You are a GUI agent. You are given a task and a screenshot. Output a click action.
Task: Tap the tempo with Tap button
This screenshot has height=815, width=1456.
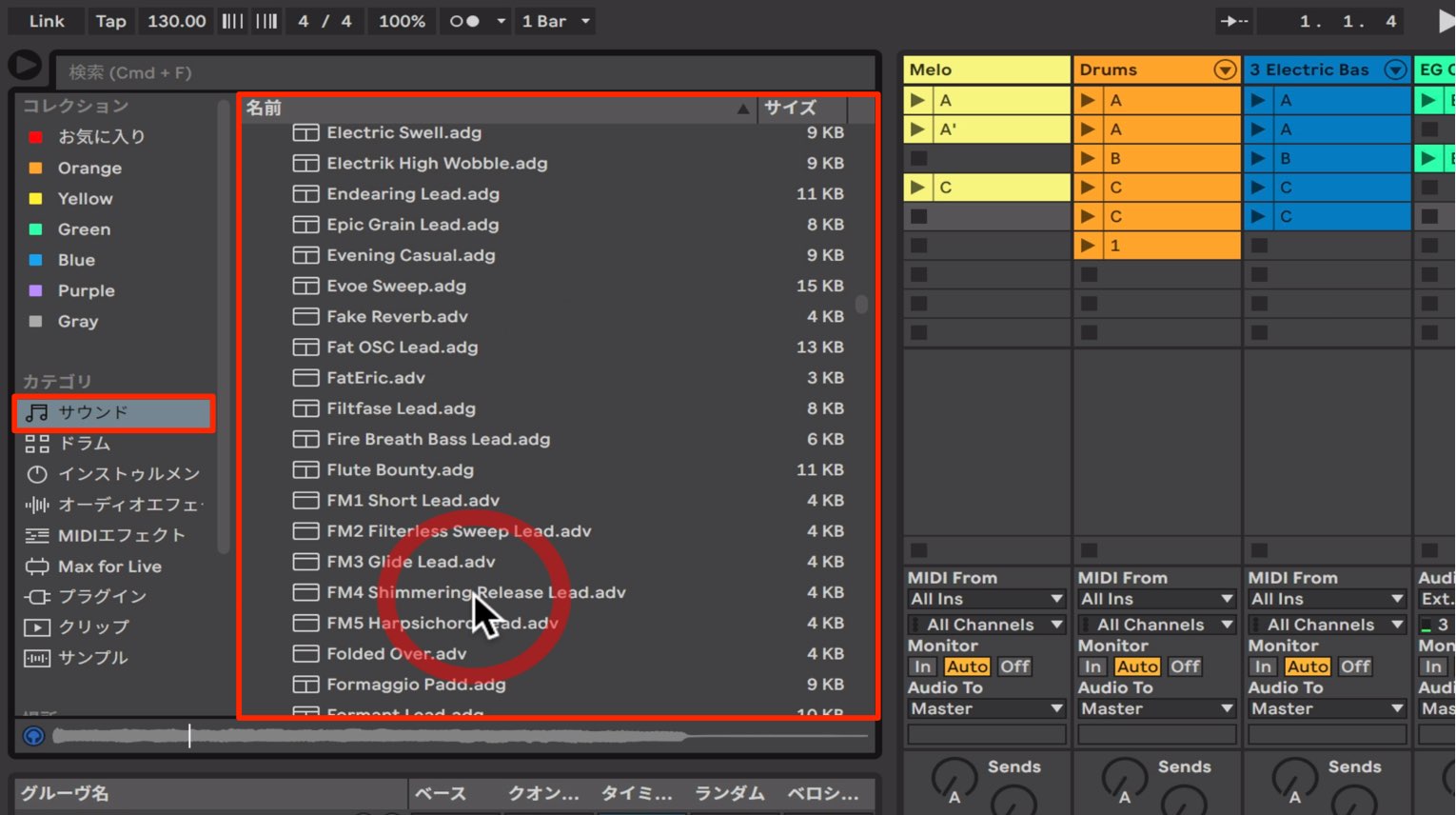(x=110, y=21)
